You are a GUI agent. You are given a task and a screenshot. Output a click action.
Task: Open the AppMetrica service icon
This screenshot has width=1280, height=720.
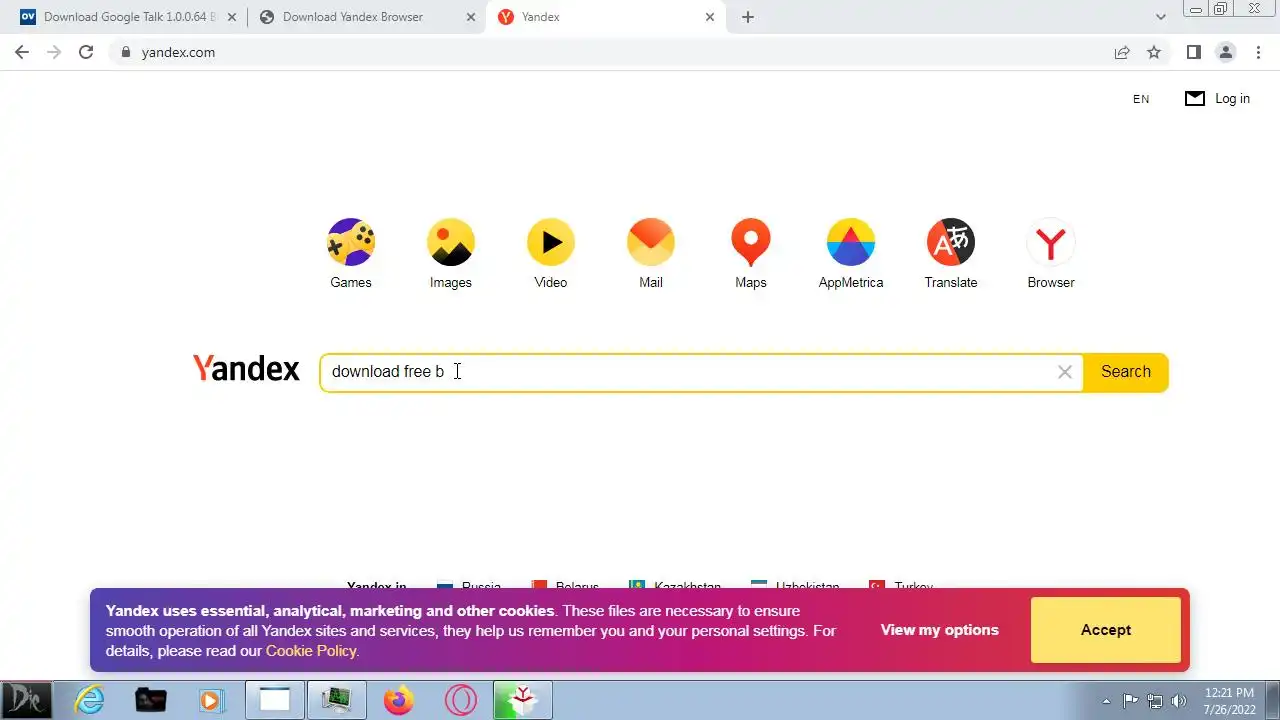tap(851, 242)
